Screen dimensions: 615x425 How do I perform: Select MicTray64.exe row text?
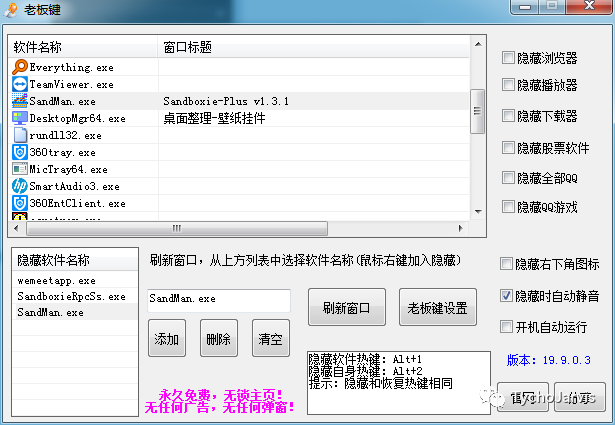pyautogui.click(x=68, y=169)
